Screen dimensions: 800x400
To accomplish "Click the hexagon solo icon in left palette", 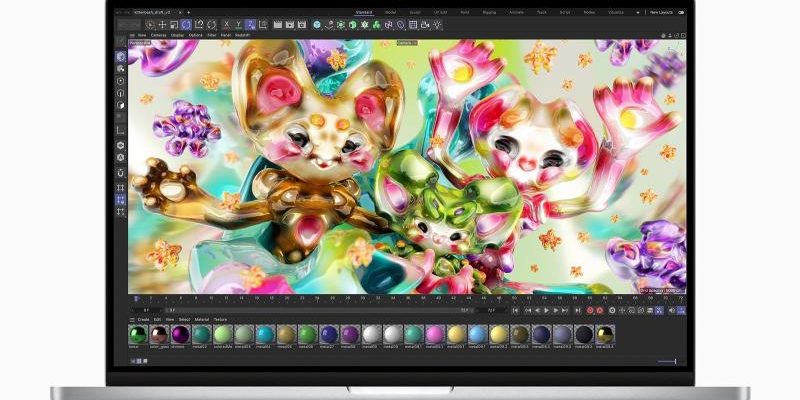I will (x=120, y=145).
